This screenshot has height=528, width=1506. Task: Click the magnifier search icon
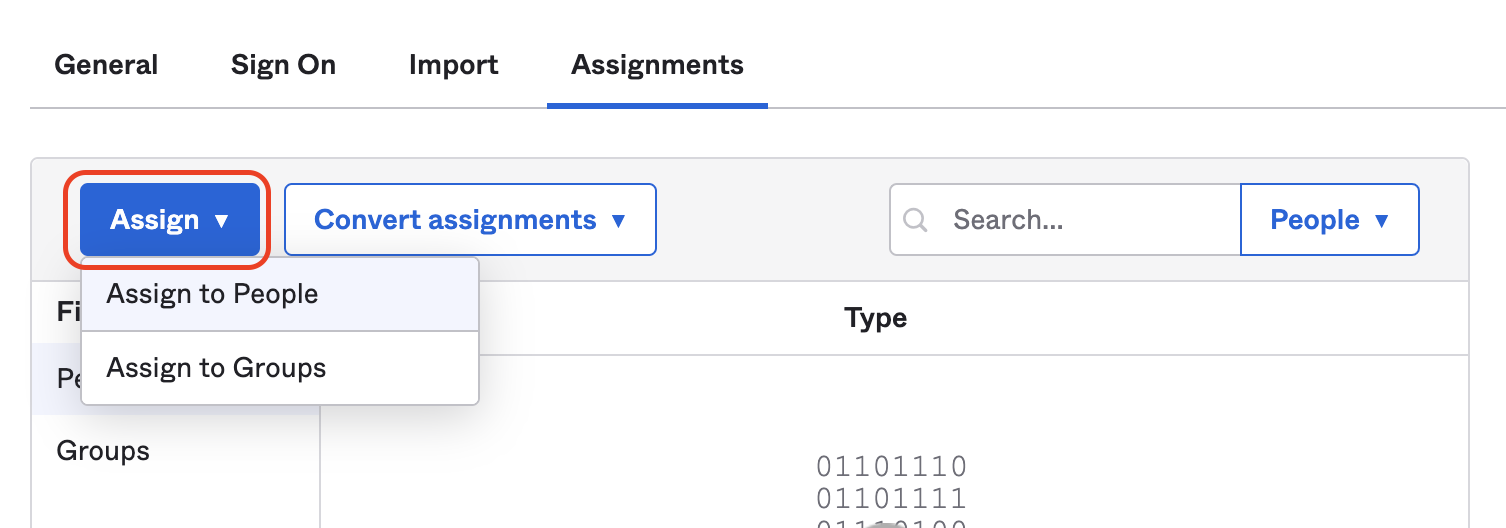tap(914, 220)
